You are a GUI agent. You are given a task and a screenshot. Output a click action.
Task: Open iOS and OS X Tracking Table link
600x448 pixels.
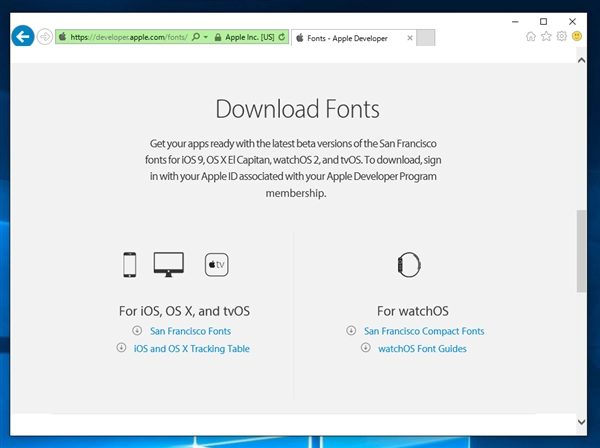tap(192, 349)
